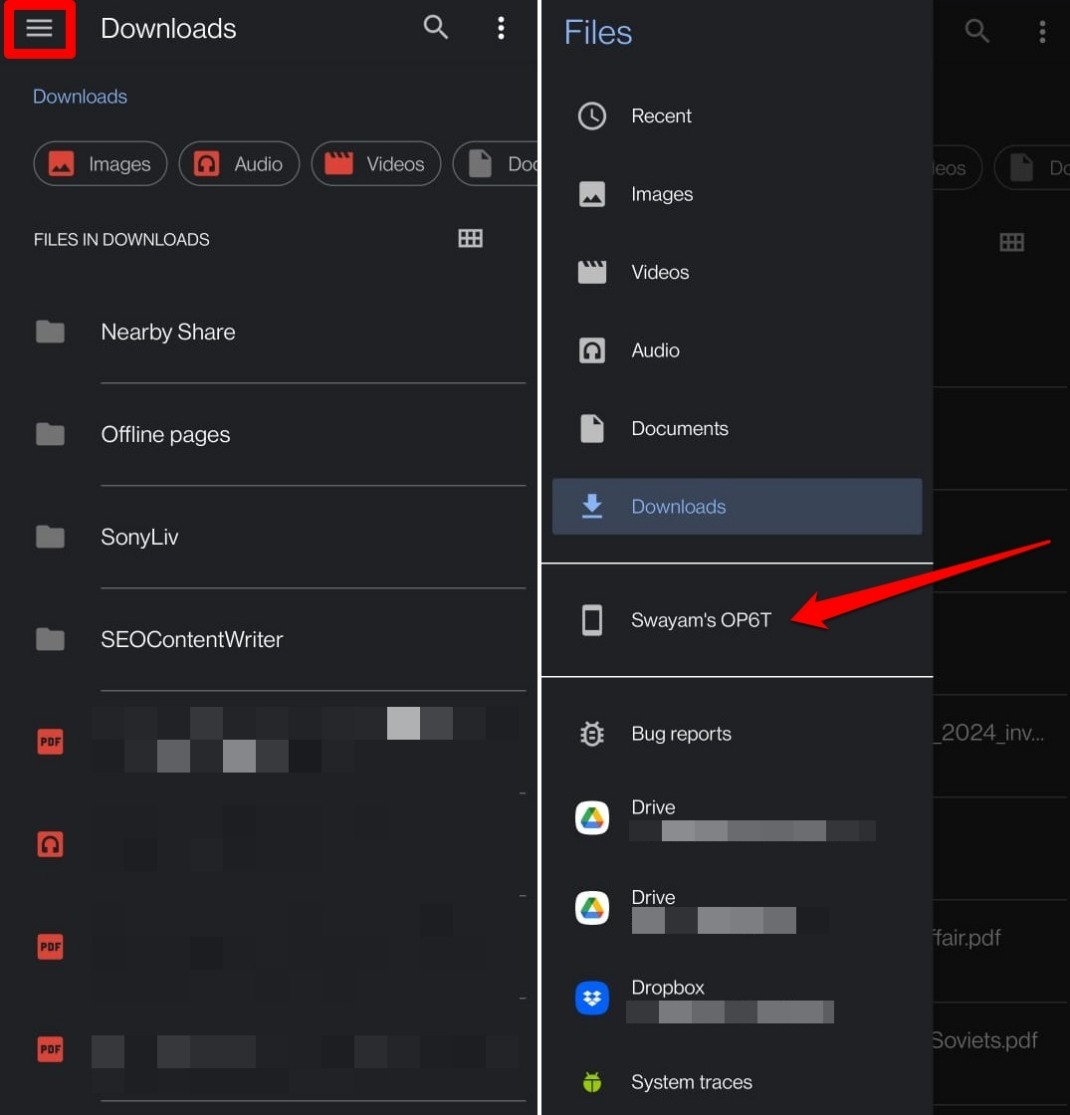Open the first blurred PDF file below SEOContentWriter

point(268,742)
